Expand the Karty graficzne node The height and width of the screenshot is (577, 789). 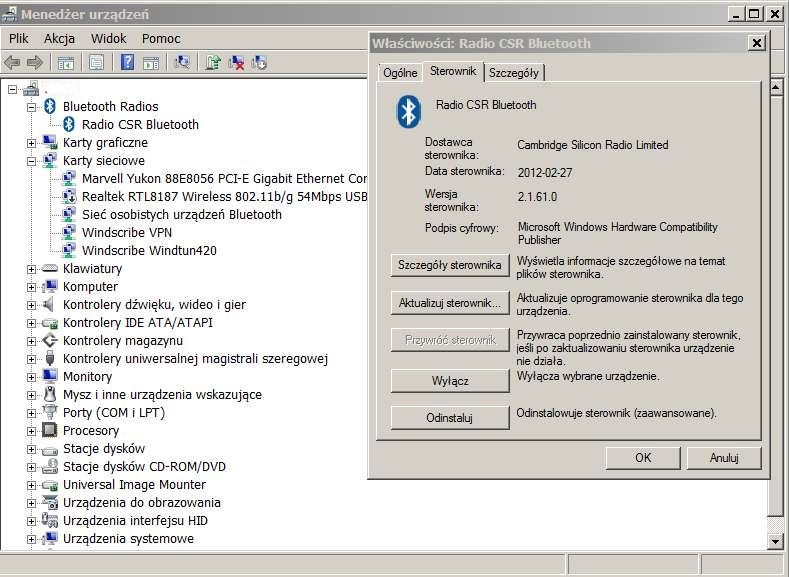[31, 143]
